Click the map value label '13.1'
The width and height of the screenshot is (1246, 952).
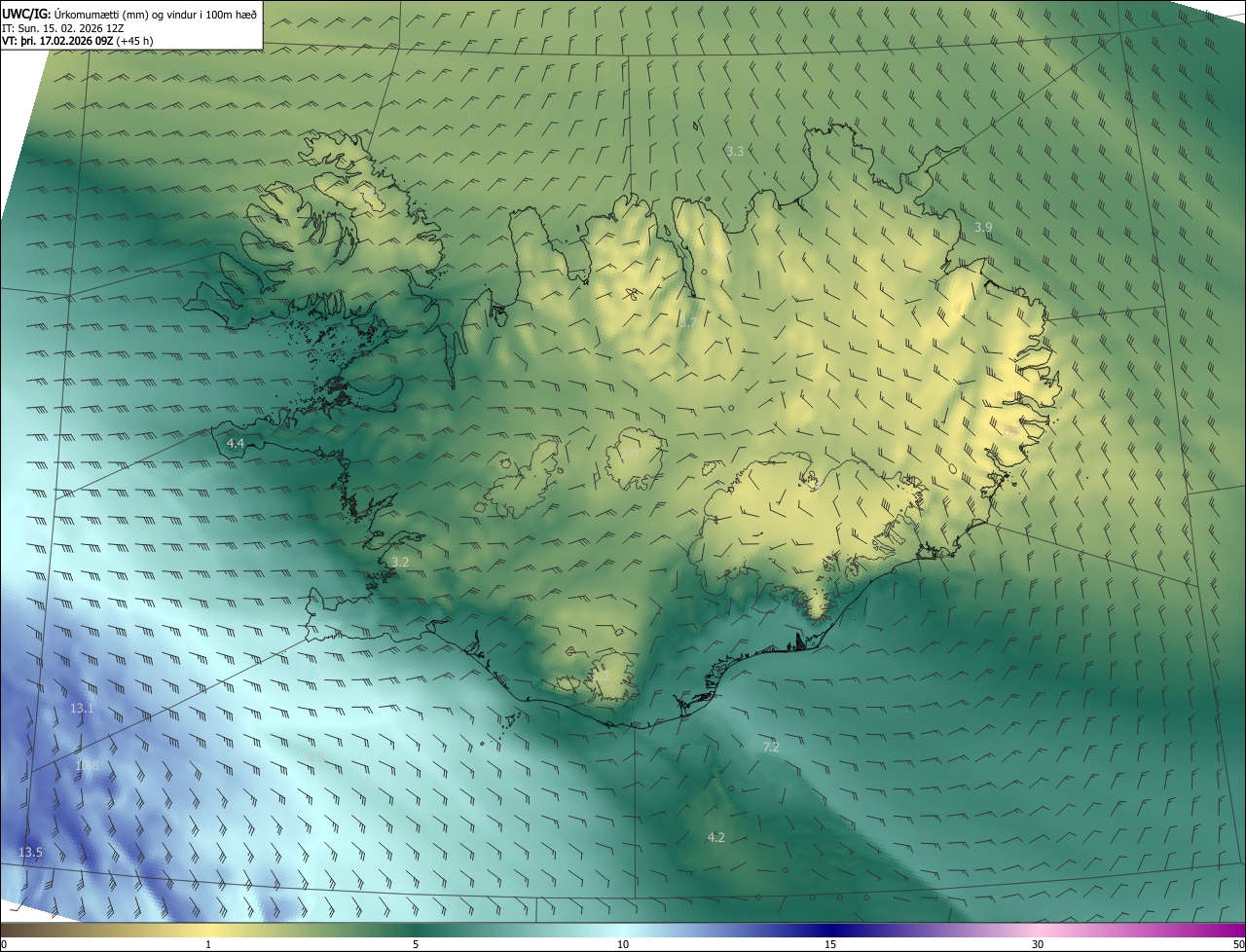[82, 708]
